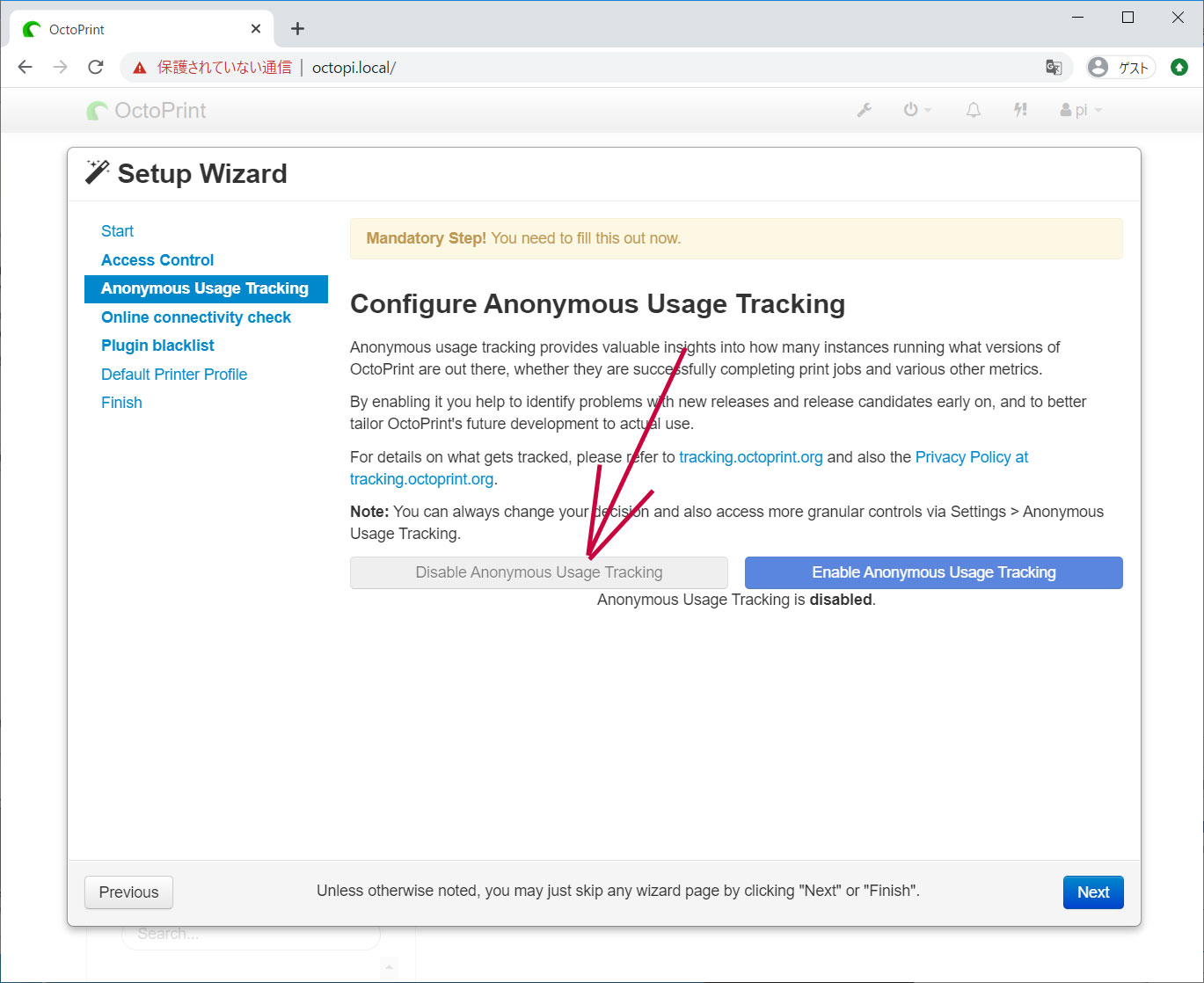Click the Google Translate icon in address bar
This screenshot has height=983, width=1204.
click(1054, 68)
